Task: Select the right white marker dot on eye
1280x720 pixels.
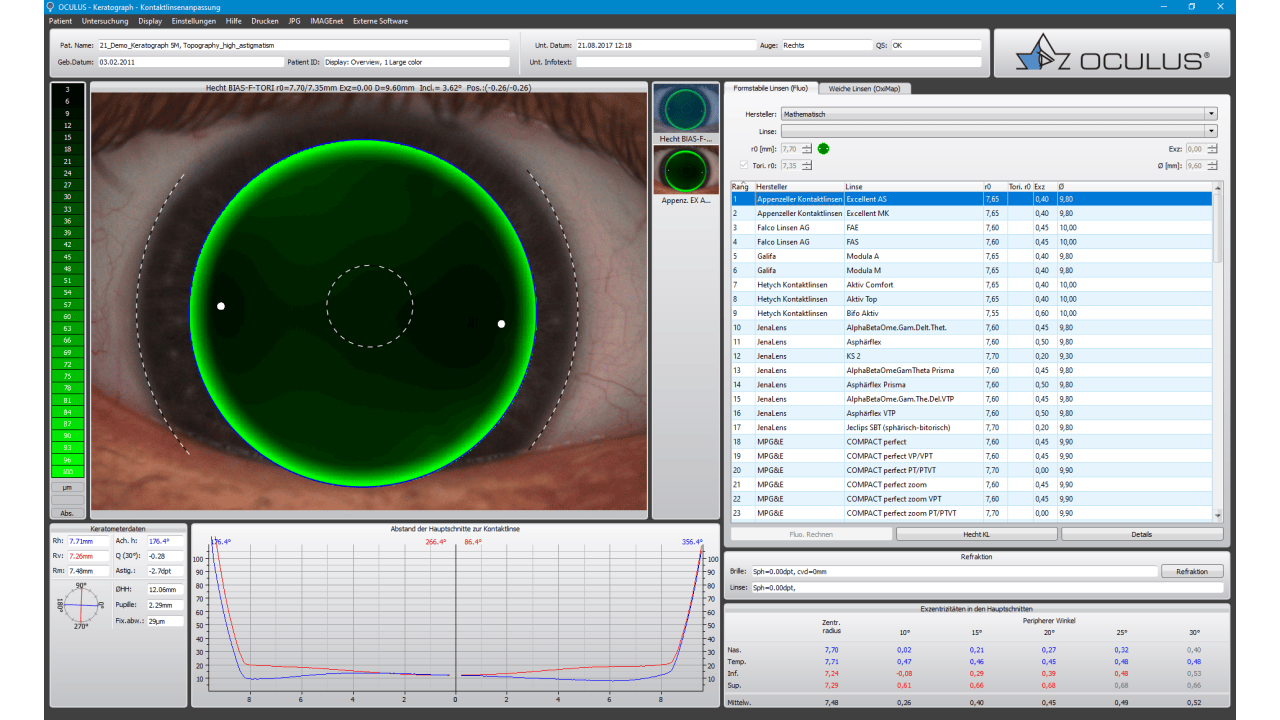Action: 501,323
